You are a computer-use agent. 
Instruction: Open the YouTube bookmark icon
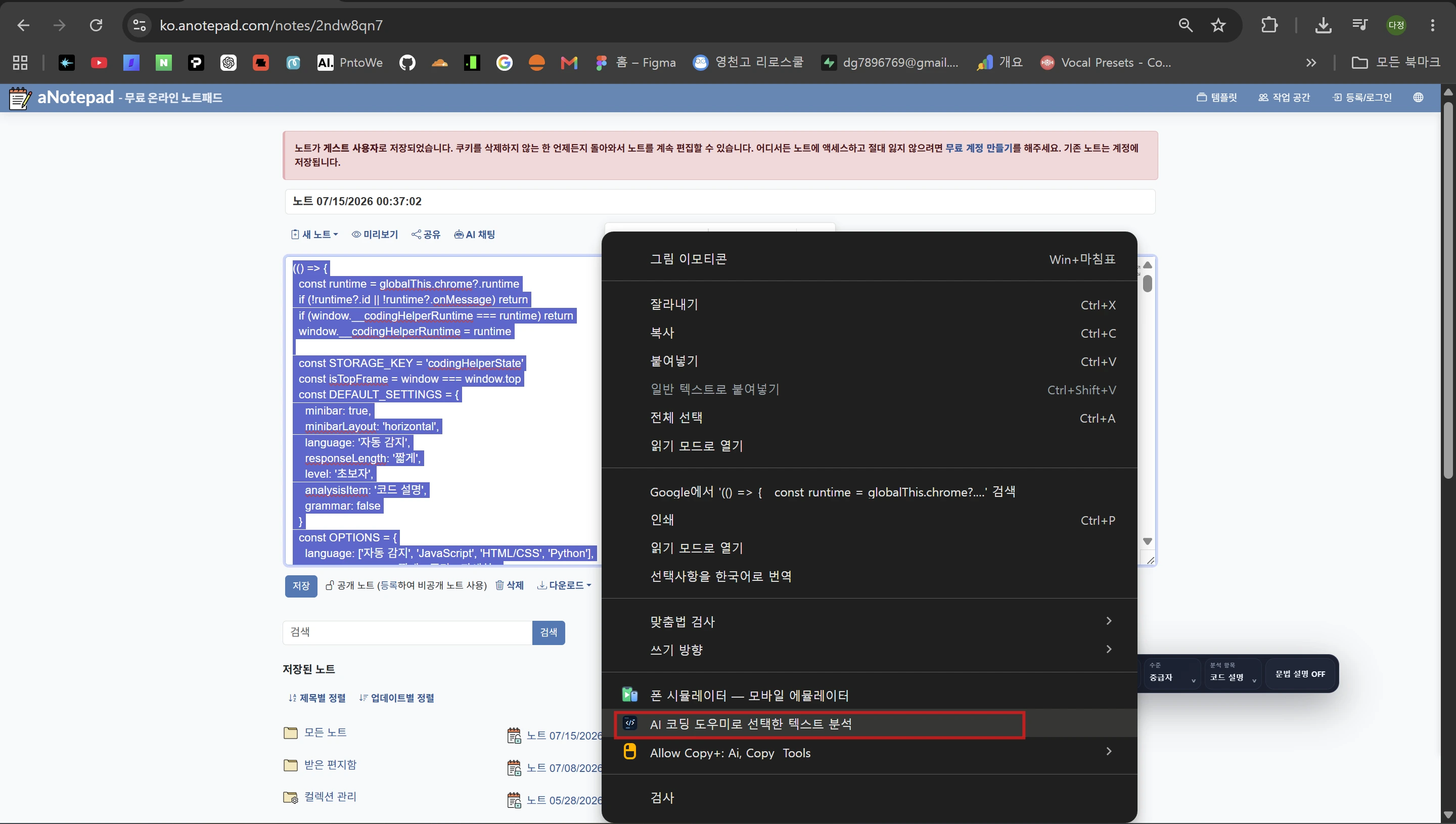[x=99, y=63]
